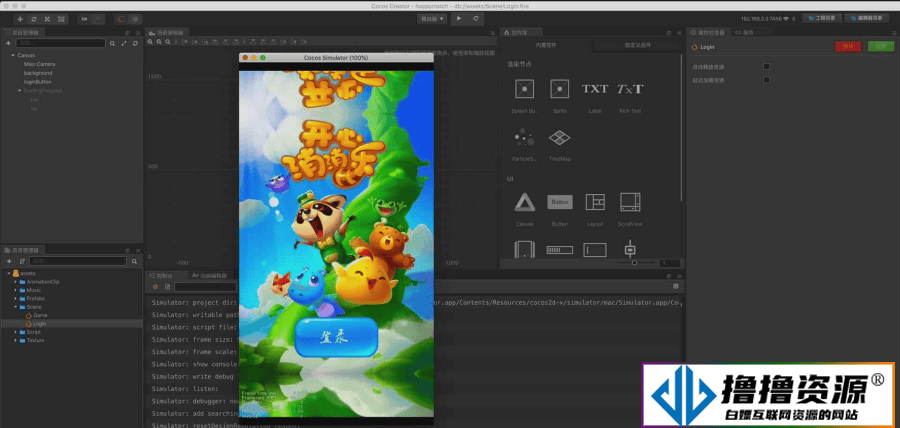
Task: Expand the Prefabs folder
Action: (x=15, y=298)
